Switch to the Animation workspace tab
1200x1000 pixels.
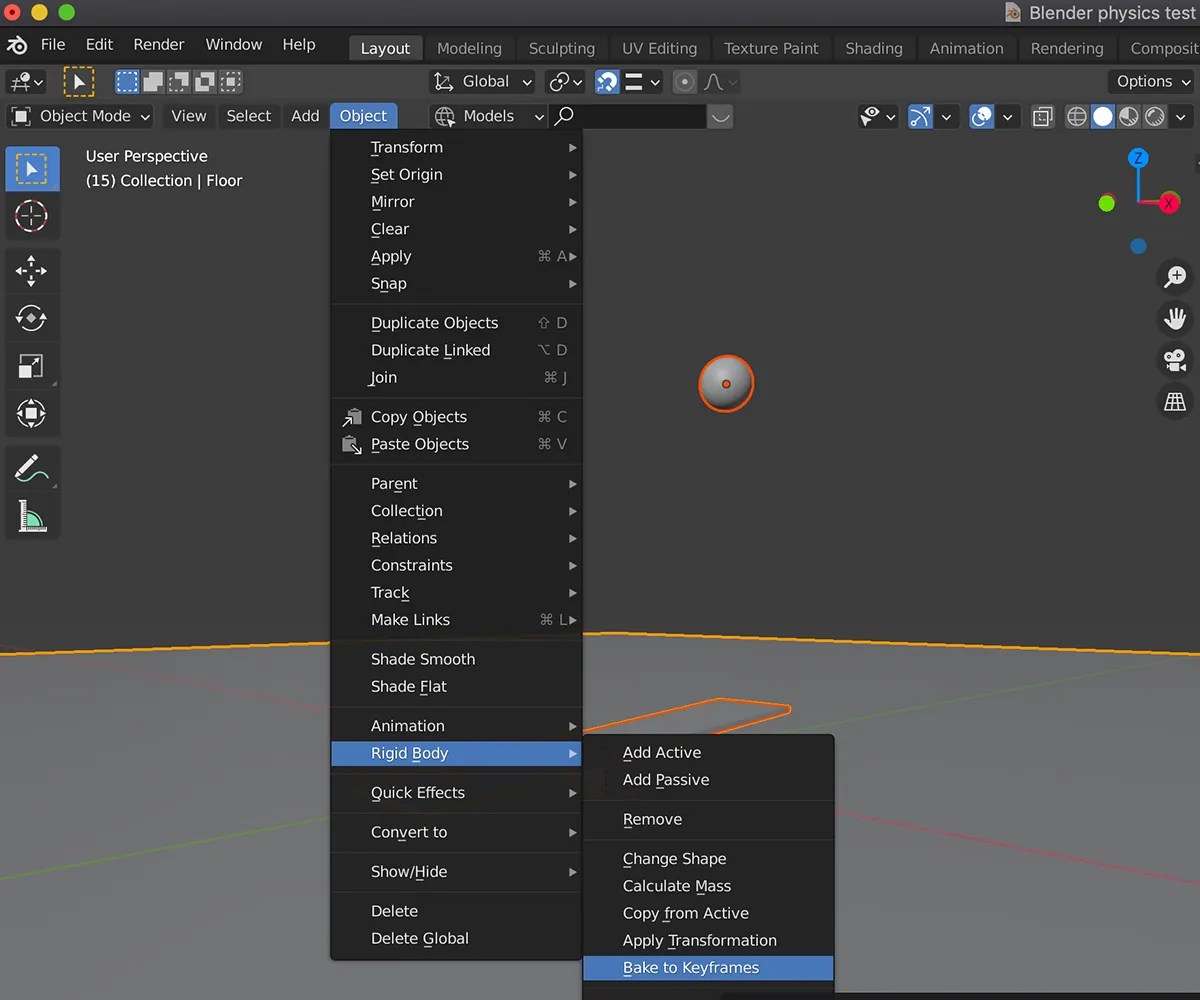967,48
